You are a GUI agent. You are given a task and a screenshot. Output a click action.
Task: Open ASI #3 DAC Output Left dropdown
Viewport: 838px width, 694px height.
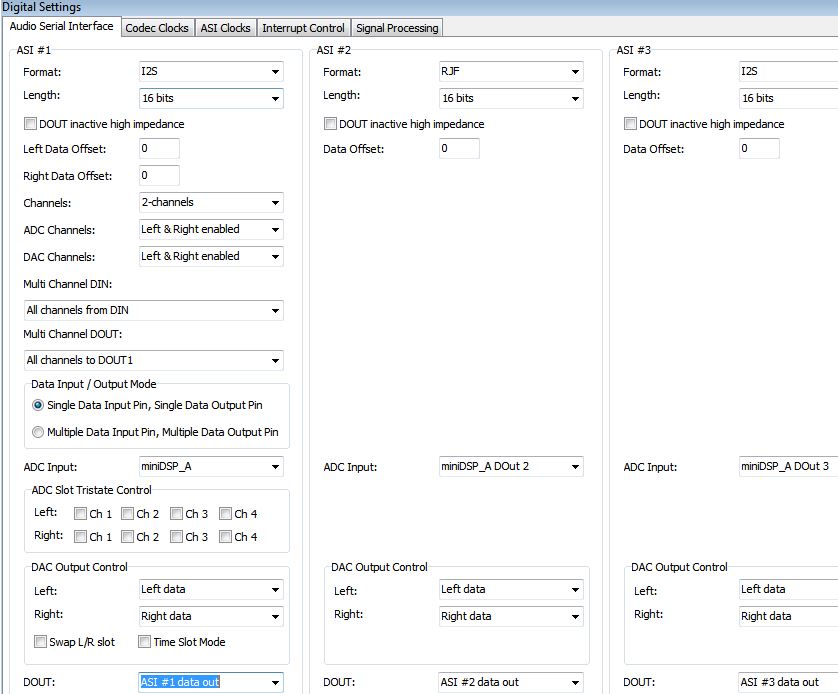788,590
